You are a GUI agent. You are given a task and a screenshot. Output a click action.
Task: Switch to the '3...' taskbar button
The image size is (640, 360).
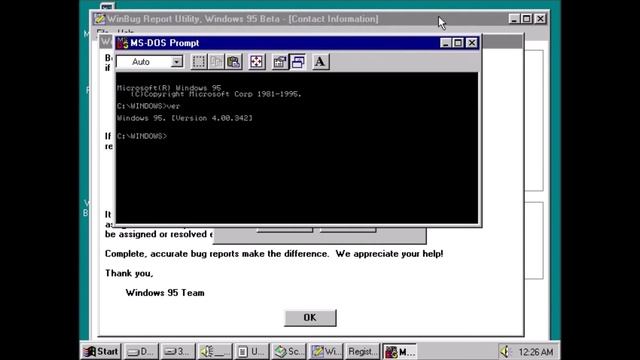(x=177, y=351)
